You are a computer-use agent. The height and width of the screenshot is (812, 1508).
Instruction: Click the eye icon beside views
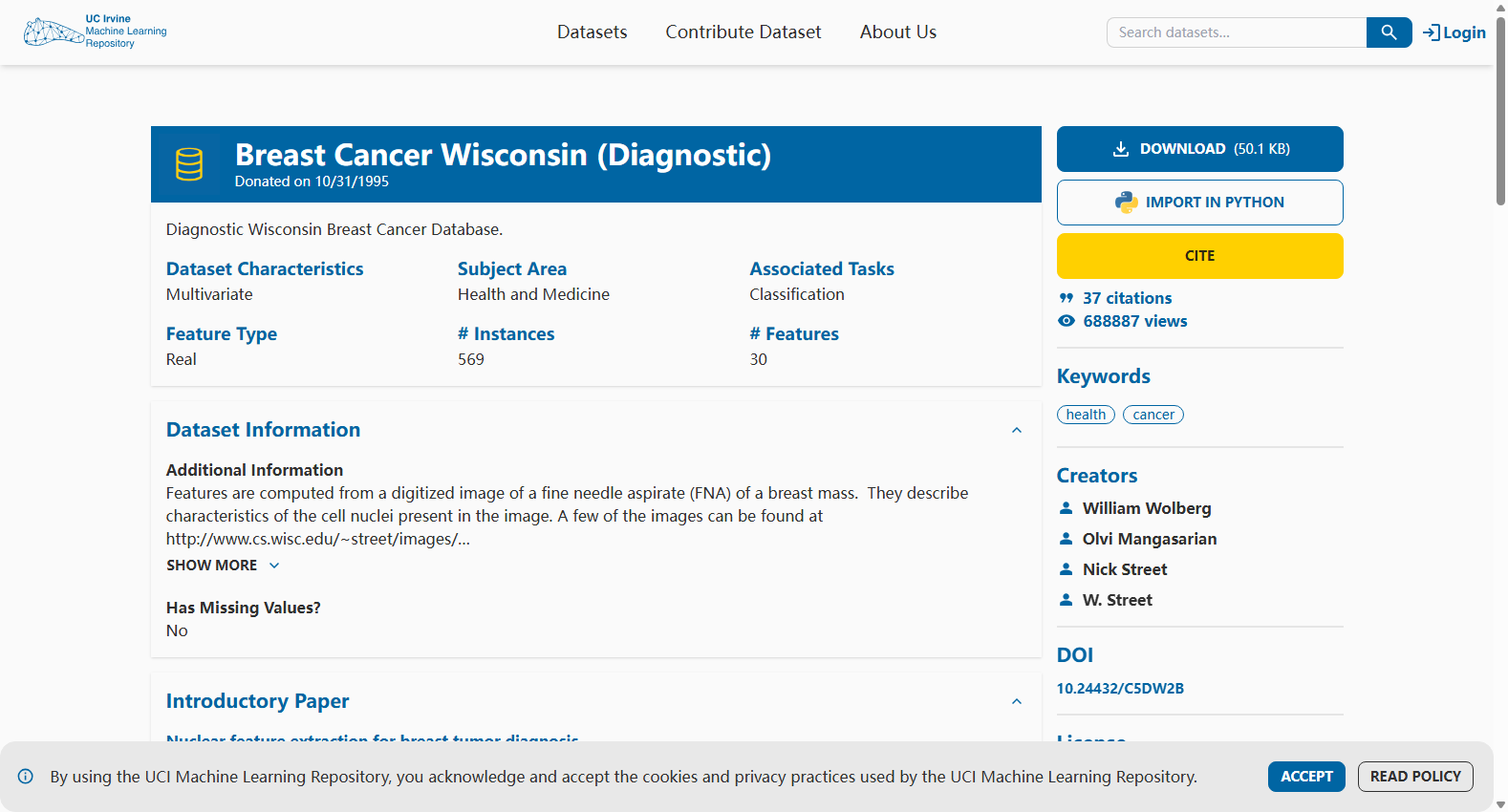1066,321
